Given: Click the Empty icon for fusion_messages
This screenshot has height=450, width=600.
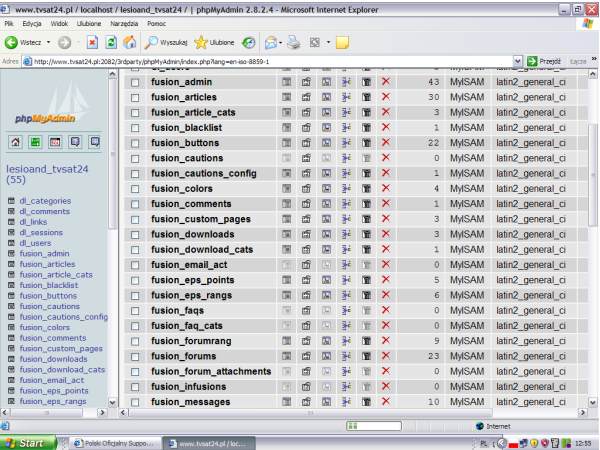Looking at the screenshot, I should coord(366,402).
